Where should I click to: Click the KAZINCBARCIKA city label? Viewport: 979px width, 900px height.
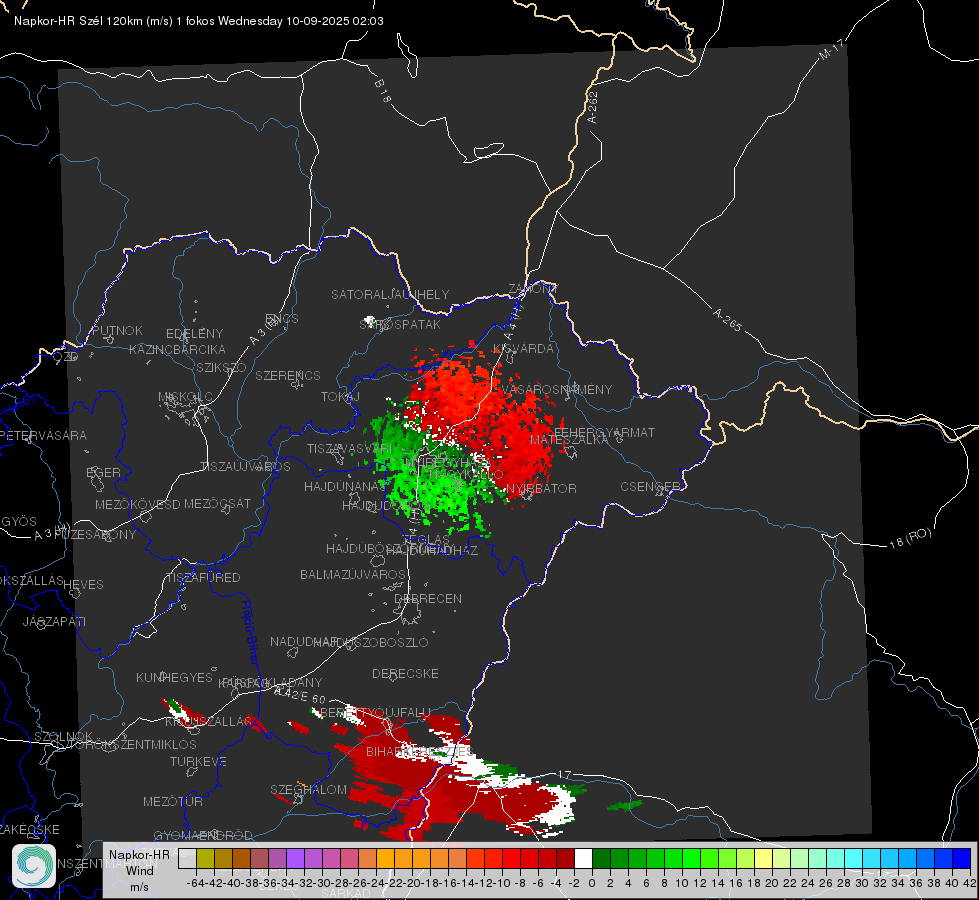pyautogui.click(x=177, y=350)
